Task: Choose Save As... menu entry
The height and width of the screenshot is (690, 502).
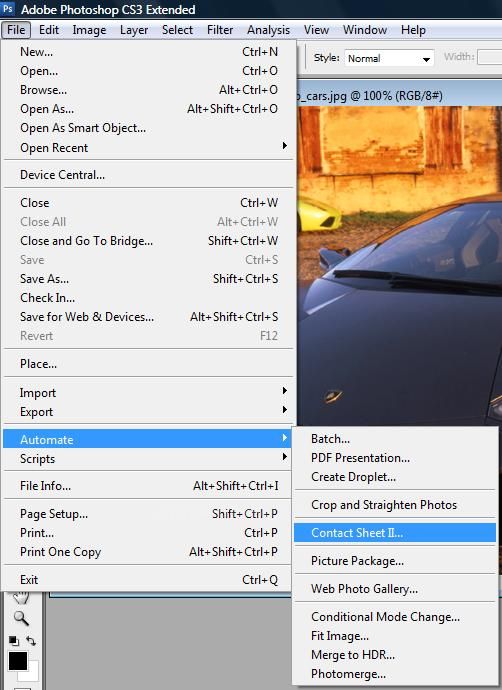Action: [x=149, y=279]
